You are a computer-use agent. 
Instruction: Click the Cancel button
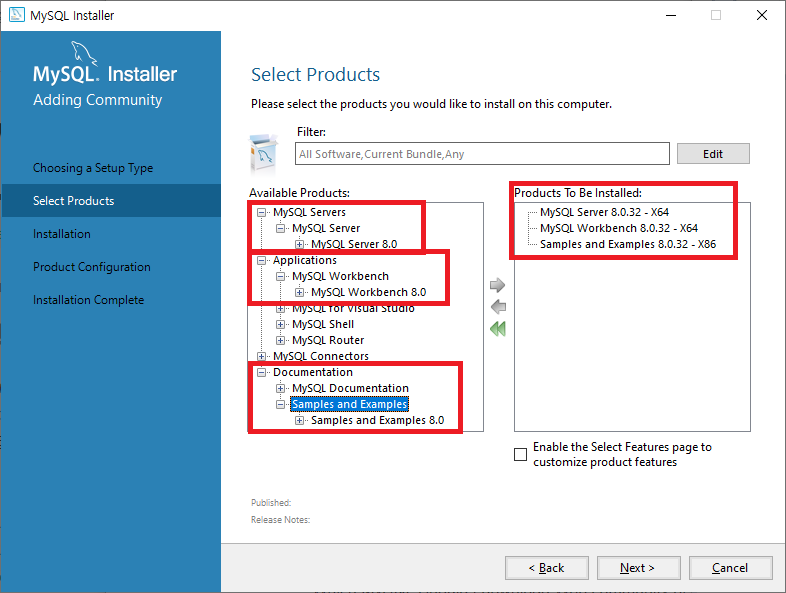730,568
